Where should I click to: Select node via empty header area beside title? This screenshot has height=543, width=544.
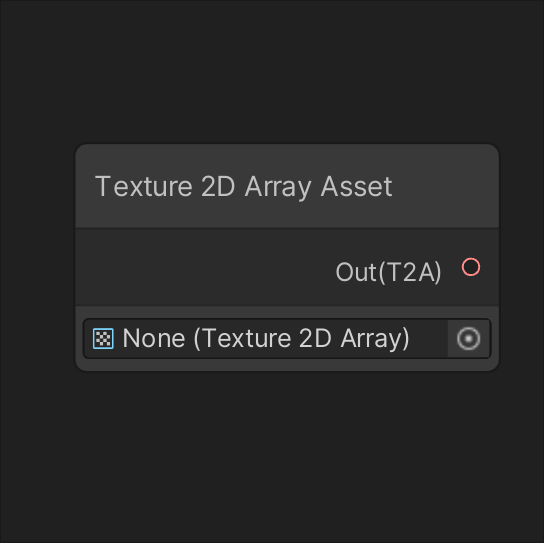(444, 187)
